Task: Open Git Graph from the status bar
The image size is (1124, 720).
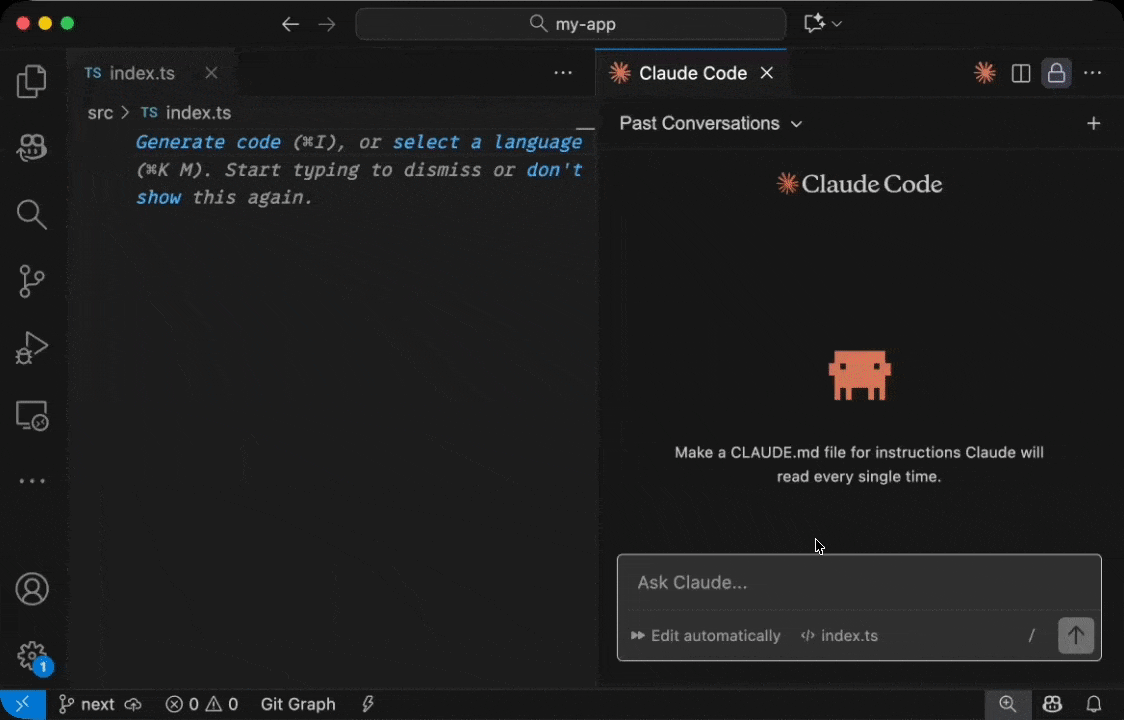Action: 298,704
